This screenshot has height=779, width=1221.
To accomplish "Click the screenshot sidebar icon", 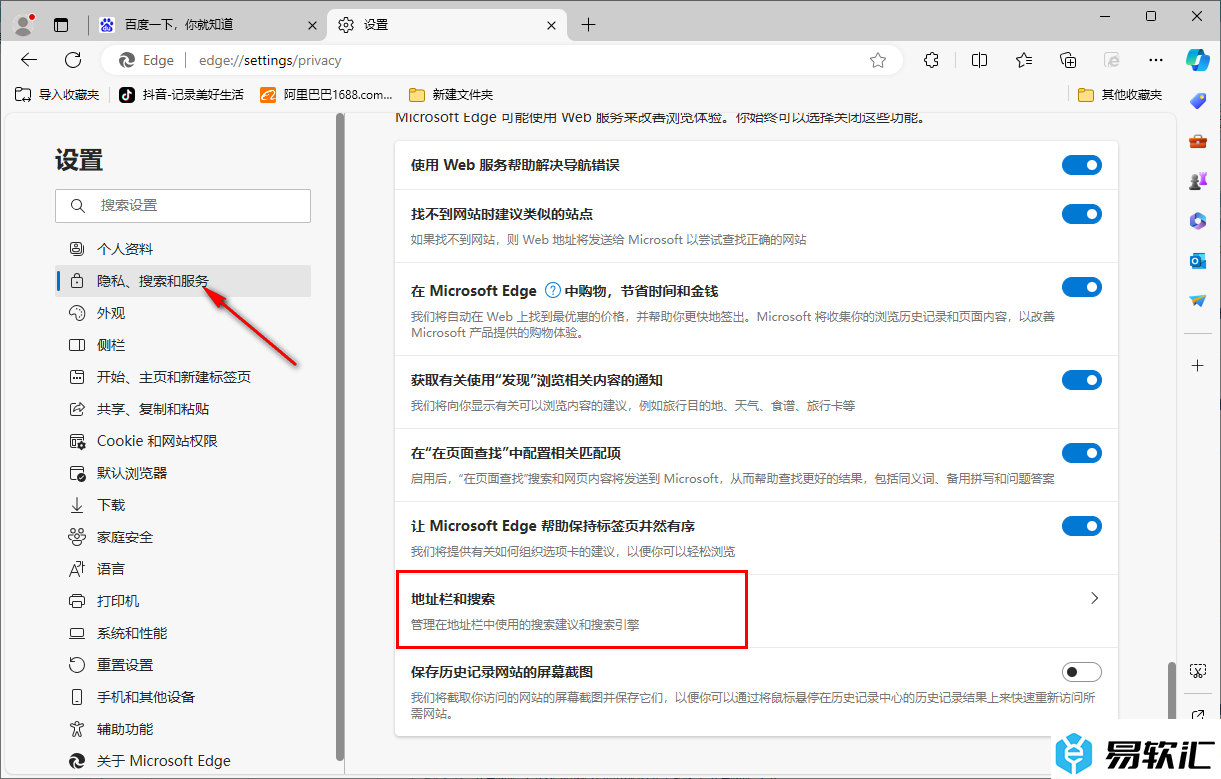I will point(1198,670).
